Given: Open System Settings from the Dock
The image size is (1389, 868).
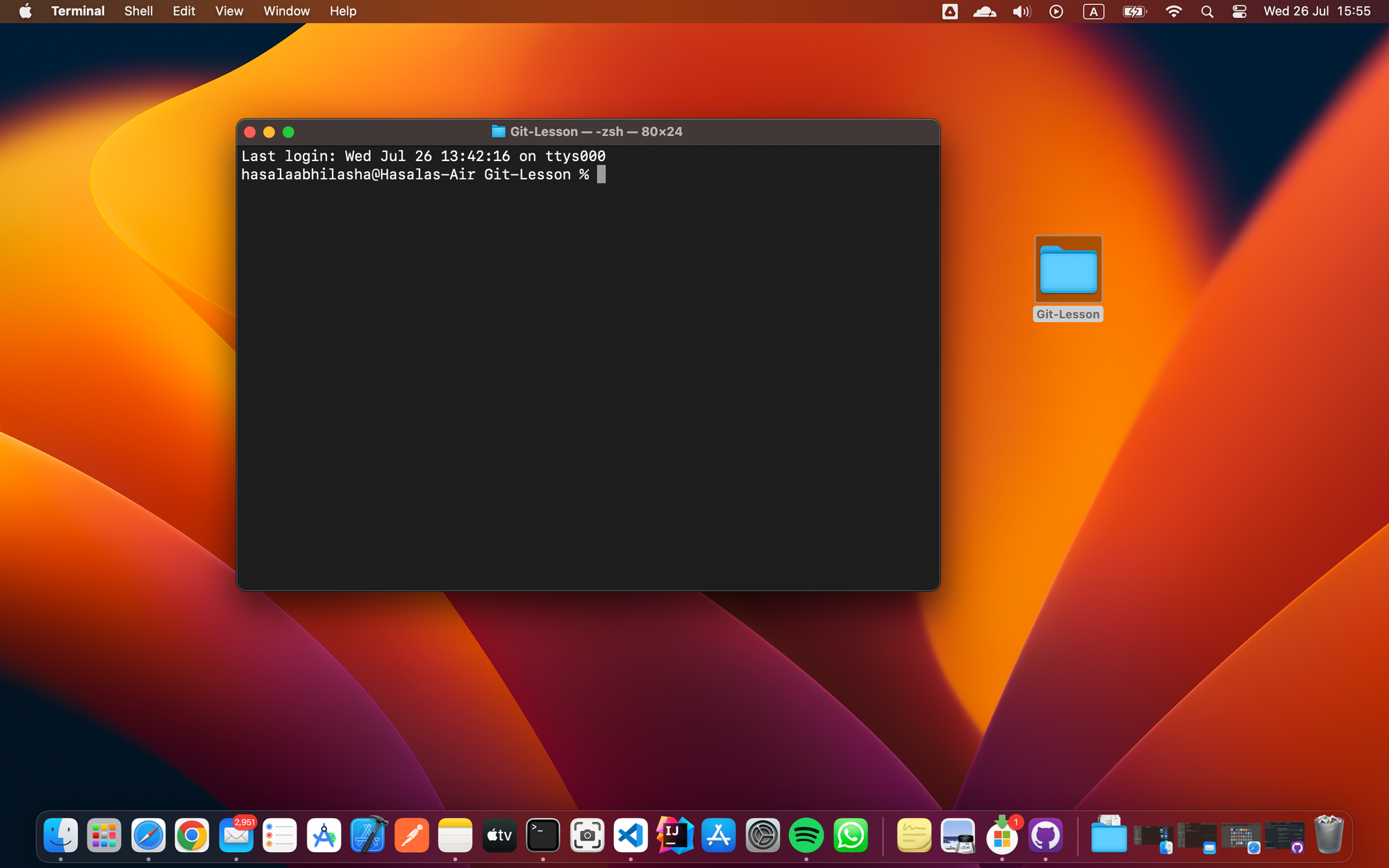Looking at the screenshot, I should [x=763, y=835].
